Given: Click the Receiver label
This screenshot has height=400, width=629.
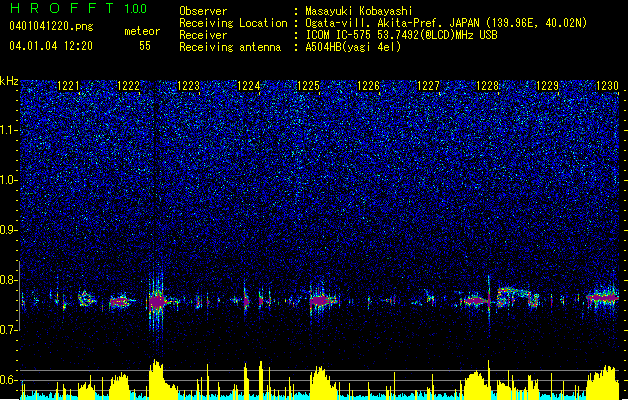Looking at the screenshot, I should tap(203, 35).
